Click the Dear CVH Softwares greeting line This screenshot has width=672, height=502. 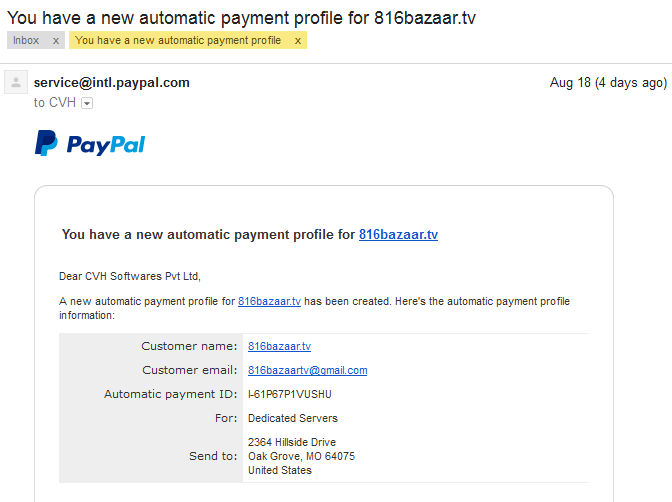tap(130, 276)
